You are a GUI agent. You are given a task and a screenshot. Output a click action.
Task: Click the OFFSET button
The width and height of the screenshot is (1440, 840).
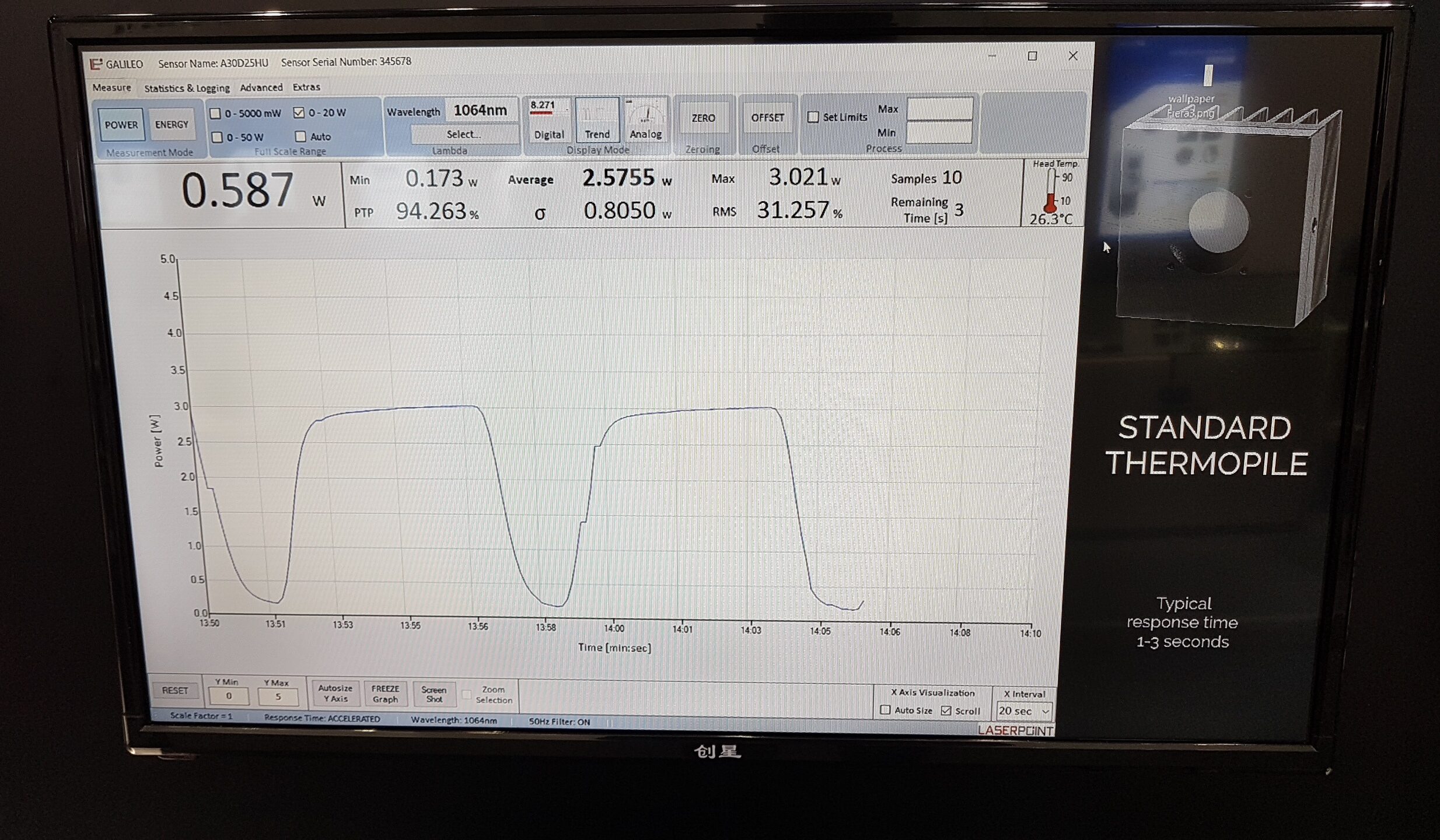point(767,118)
